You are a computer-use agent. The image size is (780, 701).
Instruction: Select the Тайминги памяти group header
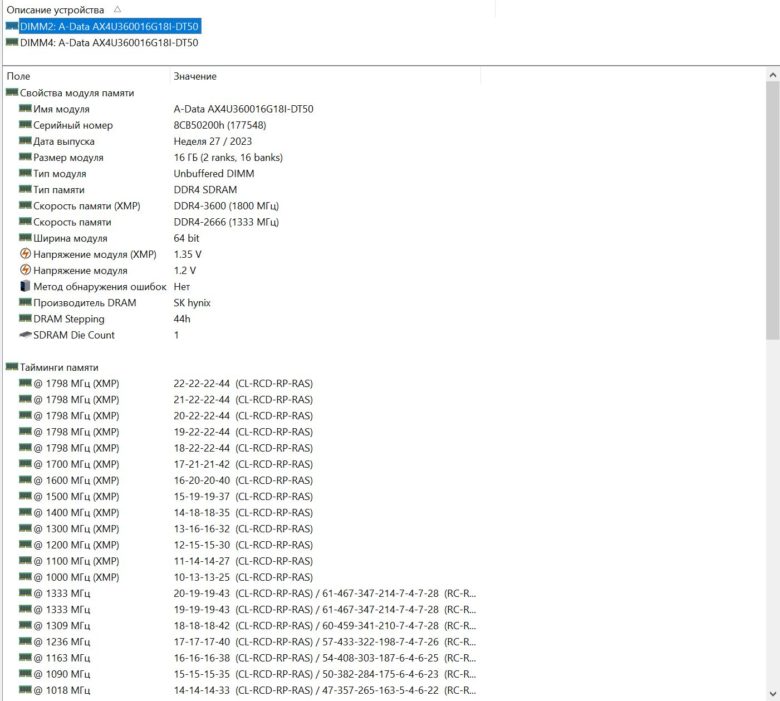[x=59, y=367]
